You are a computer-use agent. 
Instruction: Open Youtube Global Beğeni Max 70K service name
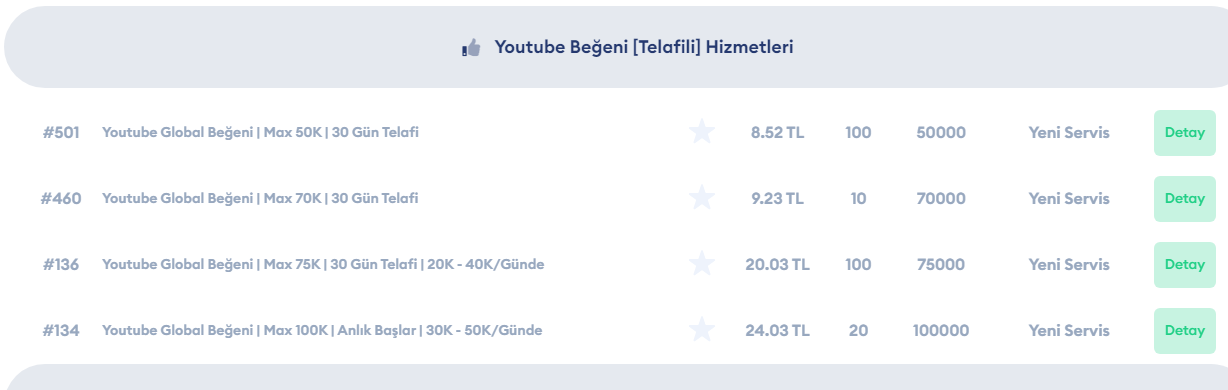(260, 198)
